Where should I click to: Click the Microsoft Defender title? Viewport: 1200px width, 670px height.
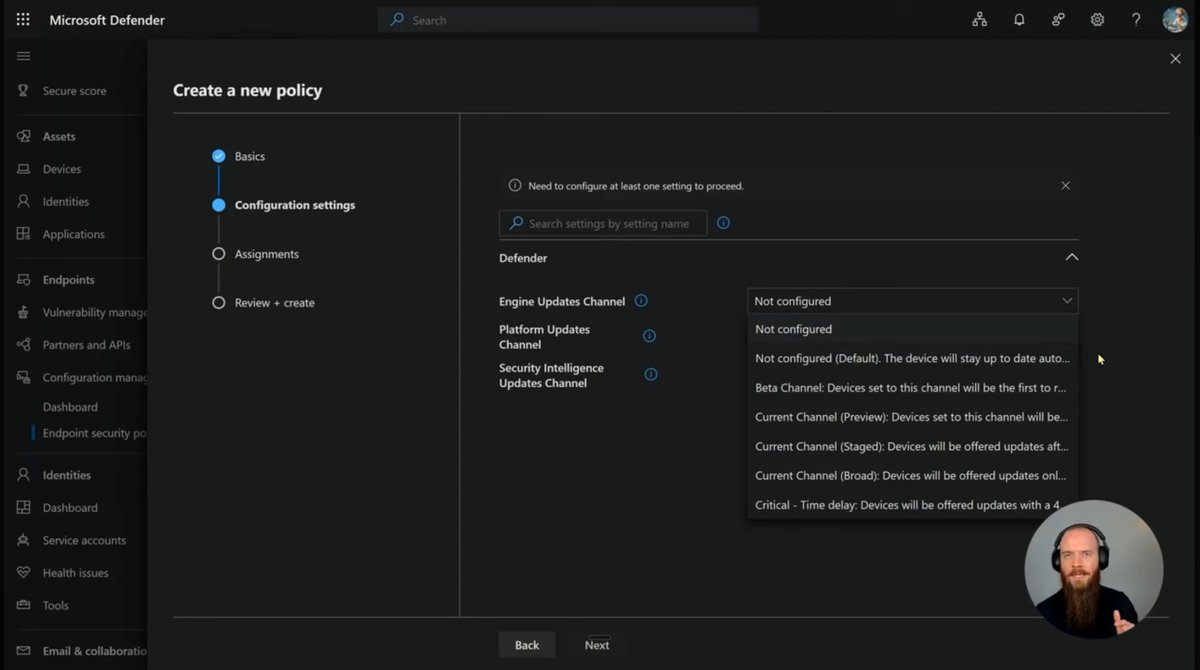click(x=107, y=20)
